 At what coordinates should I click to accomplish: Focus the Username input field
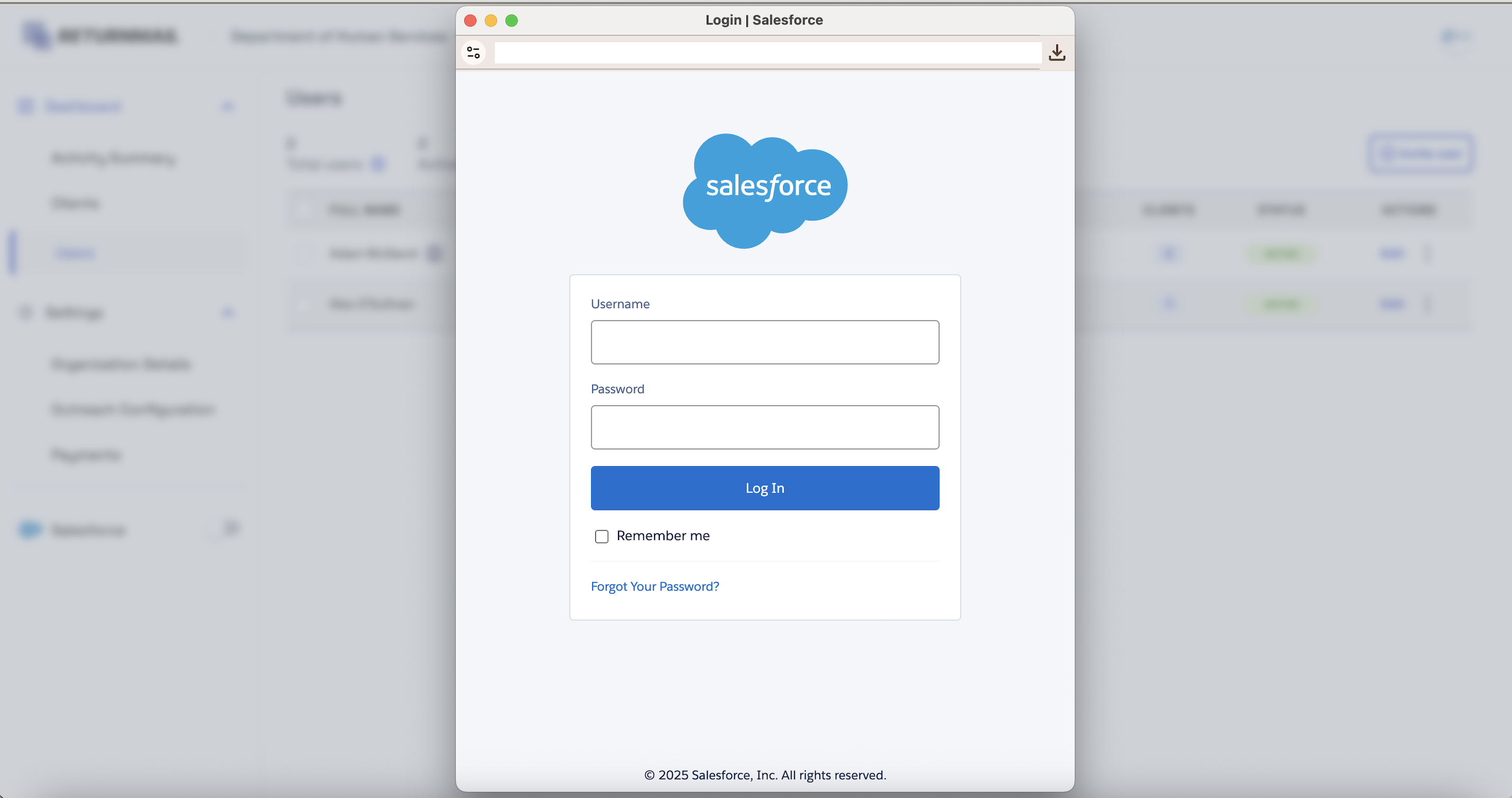764,342
